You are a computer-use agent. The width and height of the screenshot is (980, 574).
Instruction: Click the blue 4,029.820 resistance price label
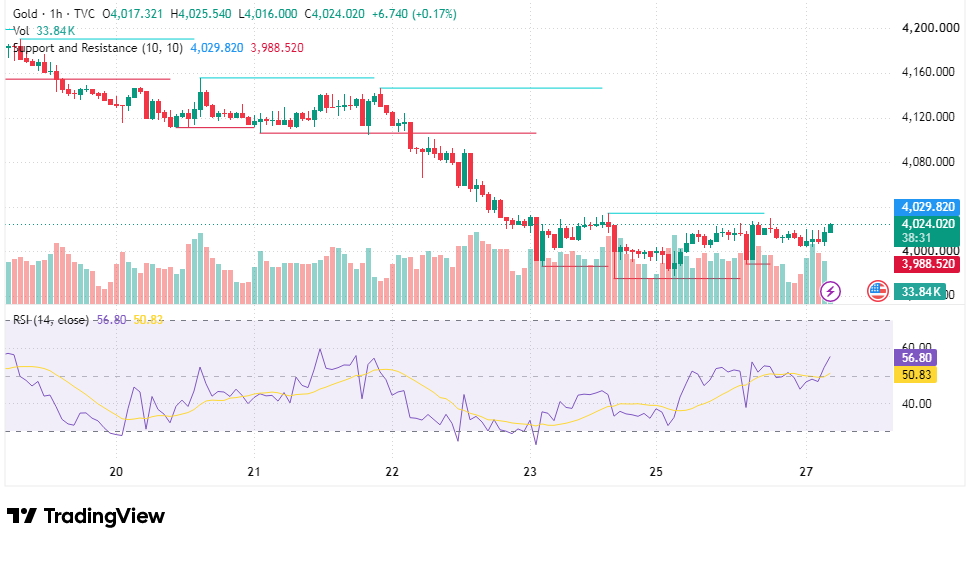[928, 207]
